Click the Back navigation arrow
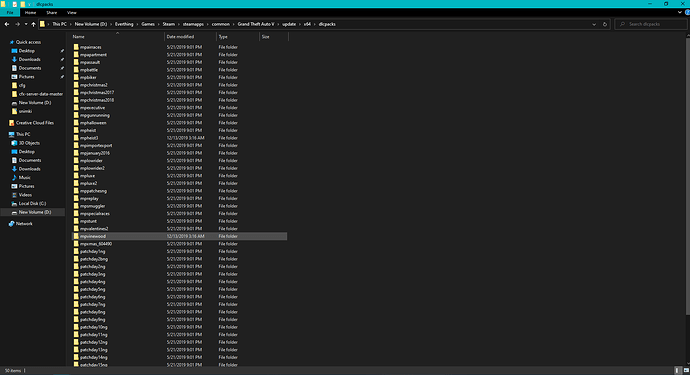The width and height of the screenshot is (690, 375). click(7, 24)
